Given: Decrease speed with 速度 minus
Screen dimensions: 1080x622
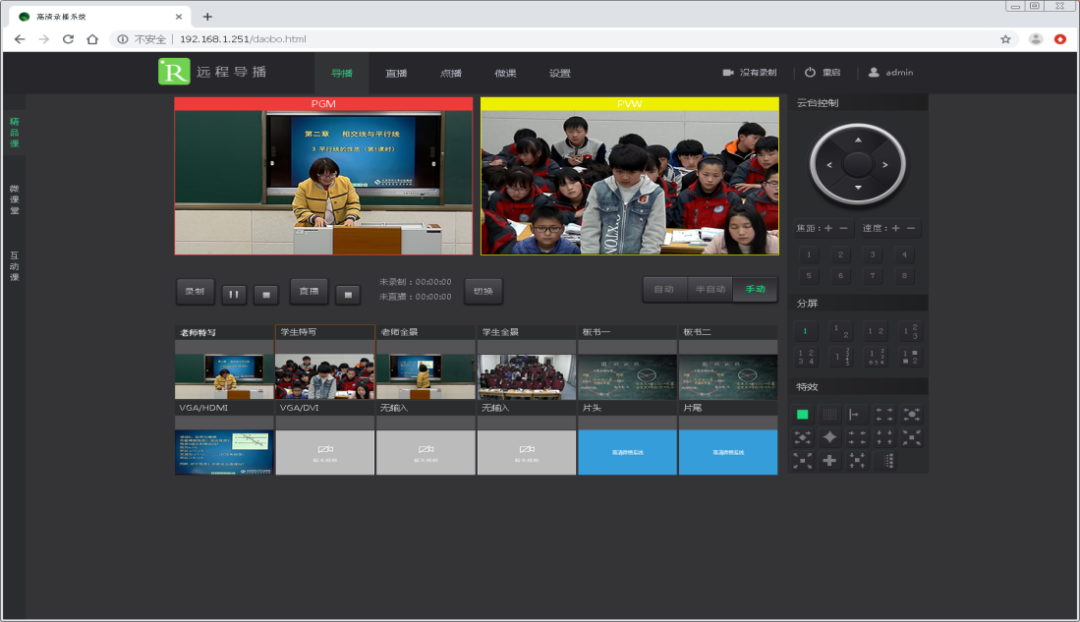Looking at the screenshot, I should pos(910,229).
